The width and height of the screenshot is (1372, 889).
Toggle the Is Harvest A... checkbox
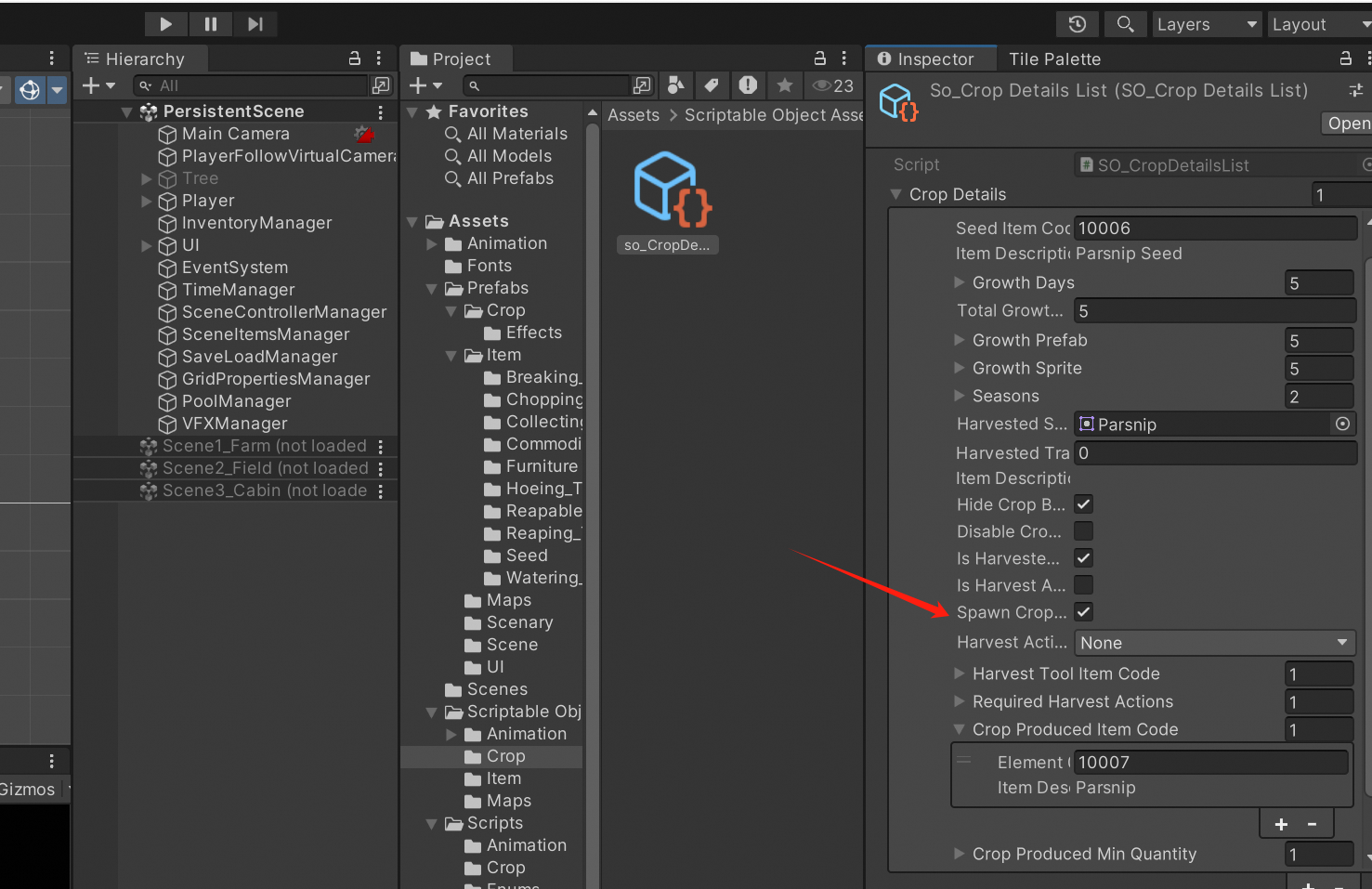pos(1083,585)
